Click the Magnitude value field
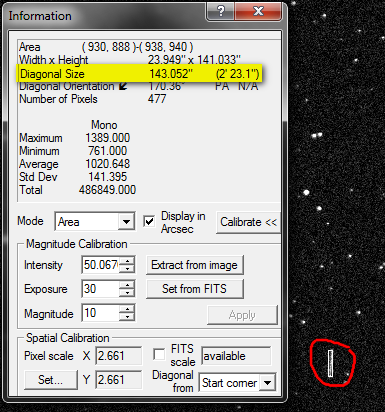 click(x=100, y=313)
